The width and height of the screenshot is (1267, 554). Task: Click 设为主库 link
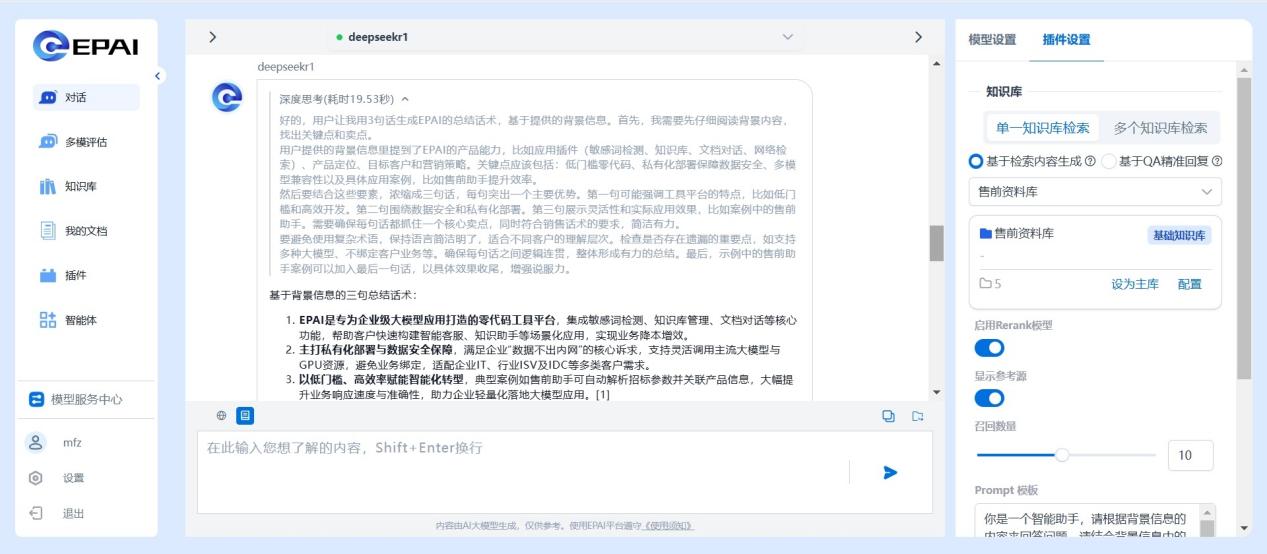pos(1135,284)
